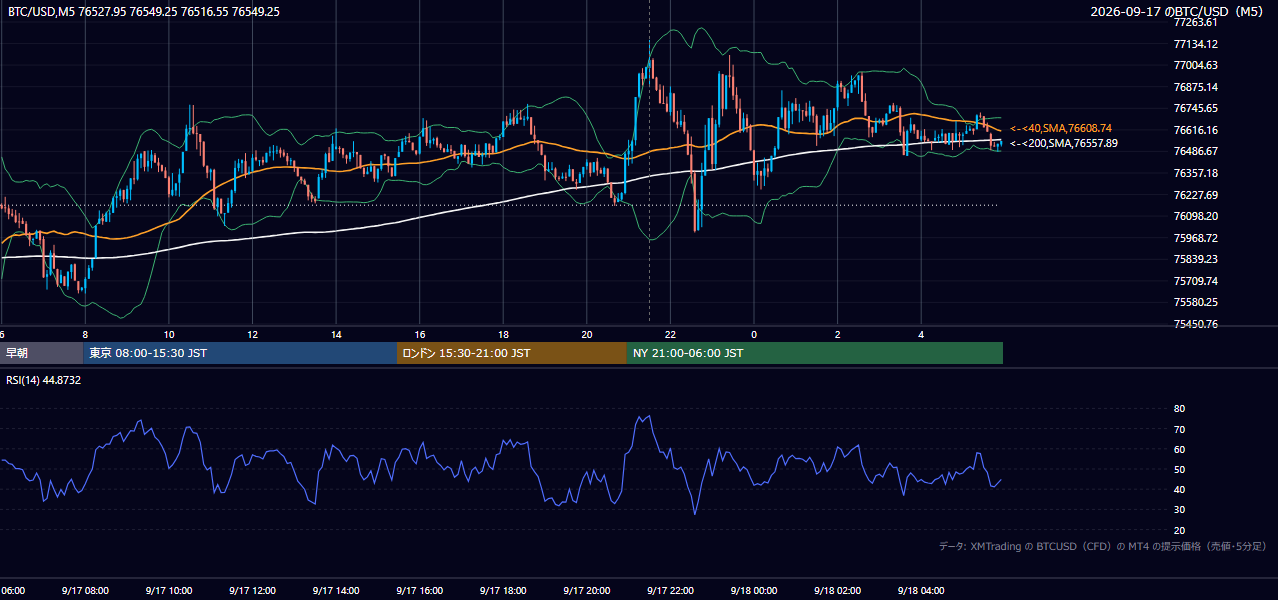Click RSI scale level 70

pos(1179,429)
